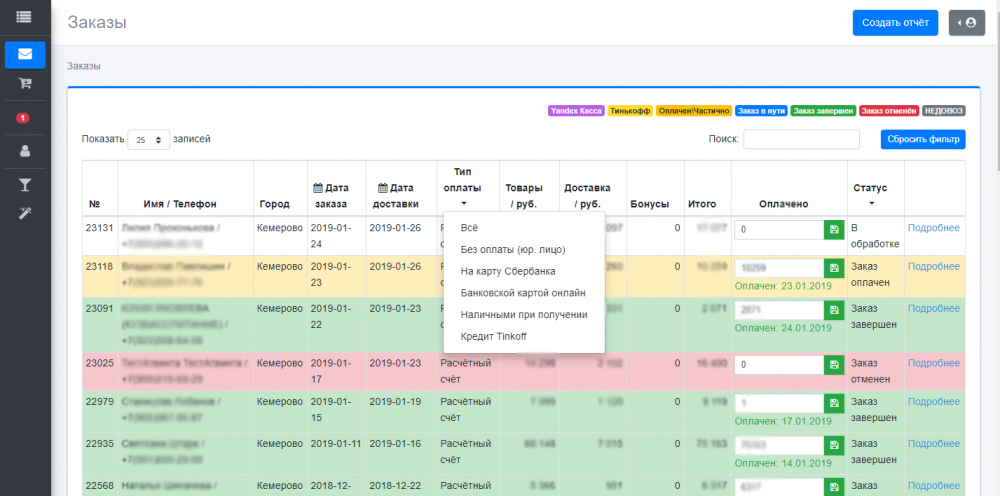
Task: Open the sidebar list menu icon
Action: 23,17
